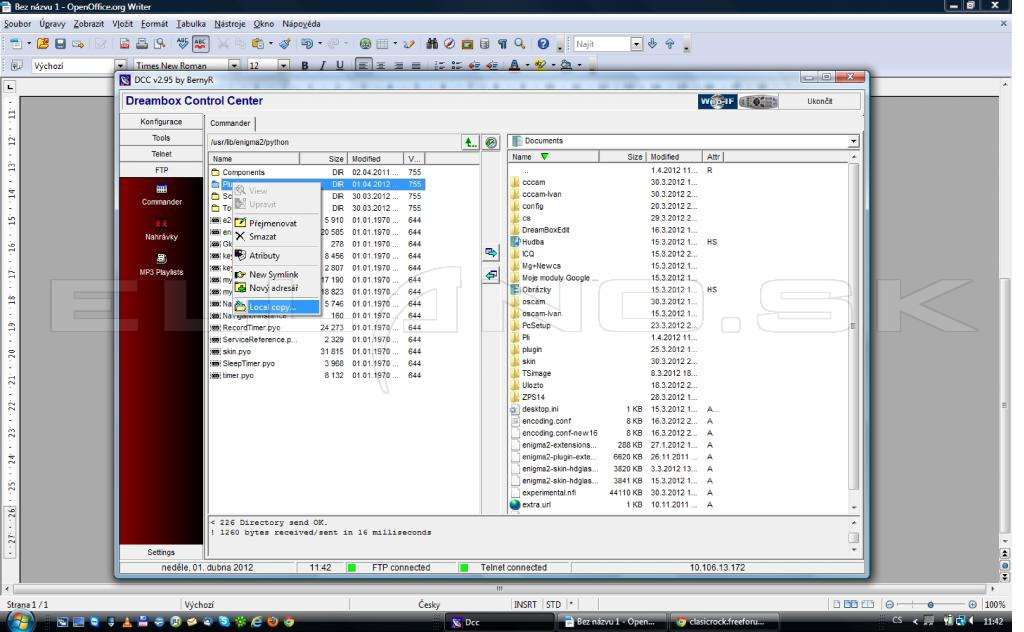Click the Ukončit button

click(820, 101)
